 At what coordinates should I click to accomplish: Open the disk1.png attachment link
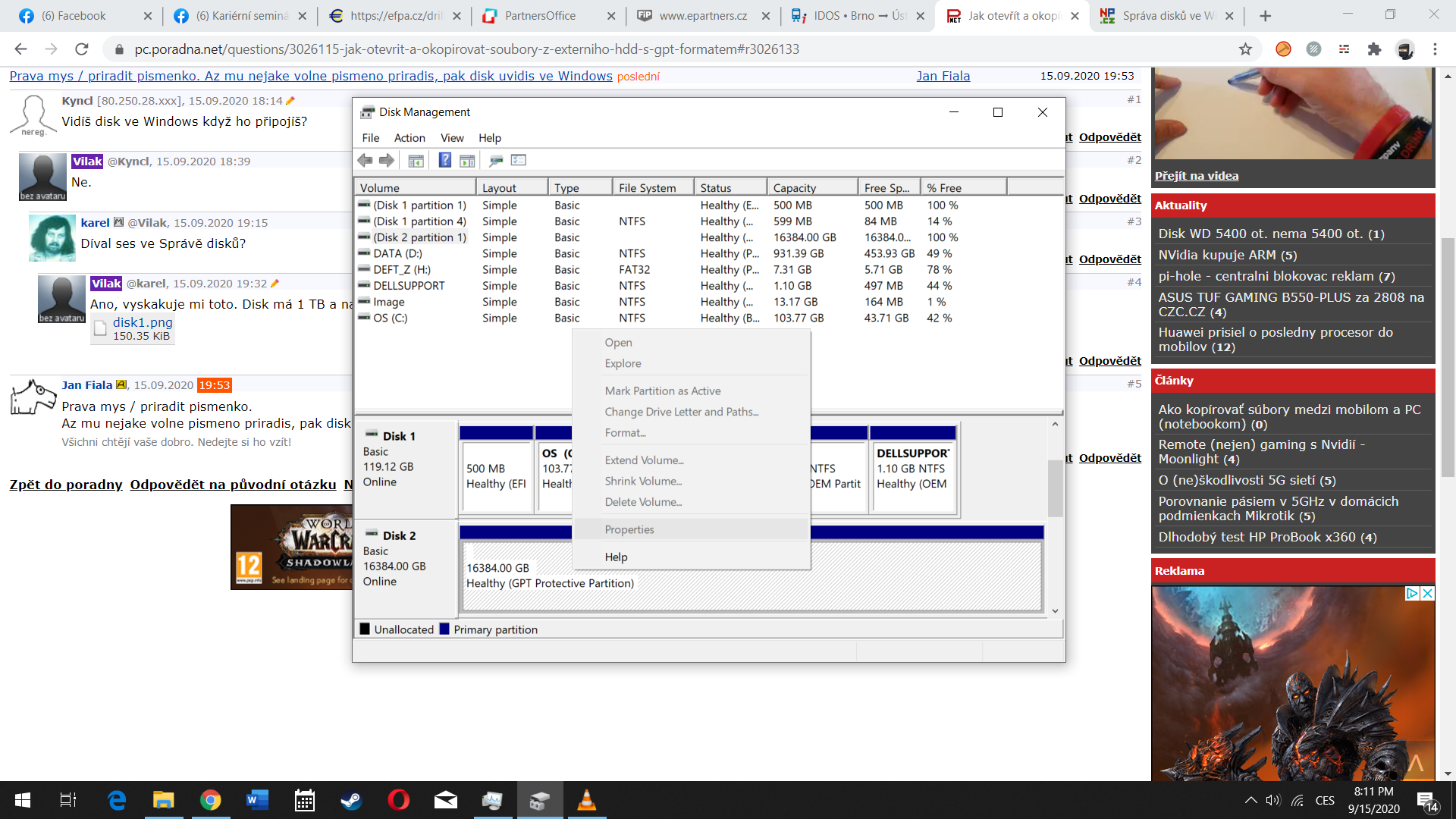click(x=143, y=322)
